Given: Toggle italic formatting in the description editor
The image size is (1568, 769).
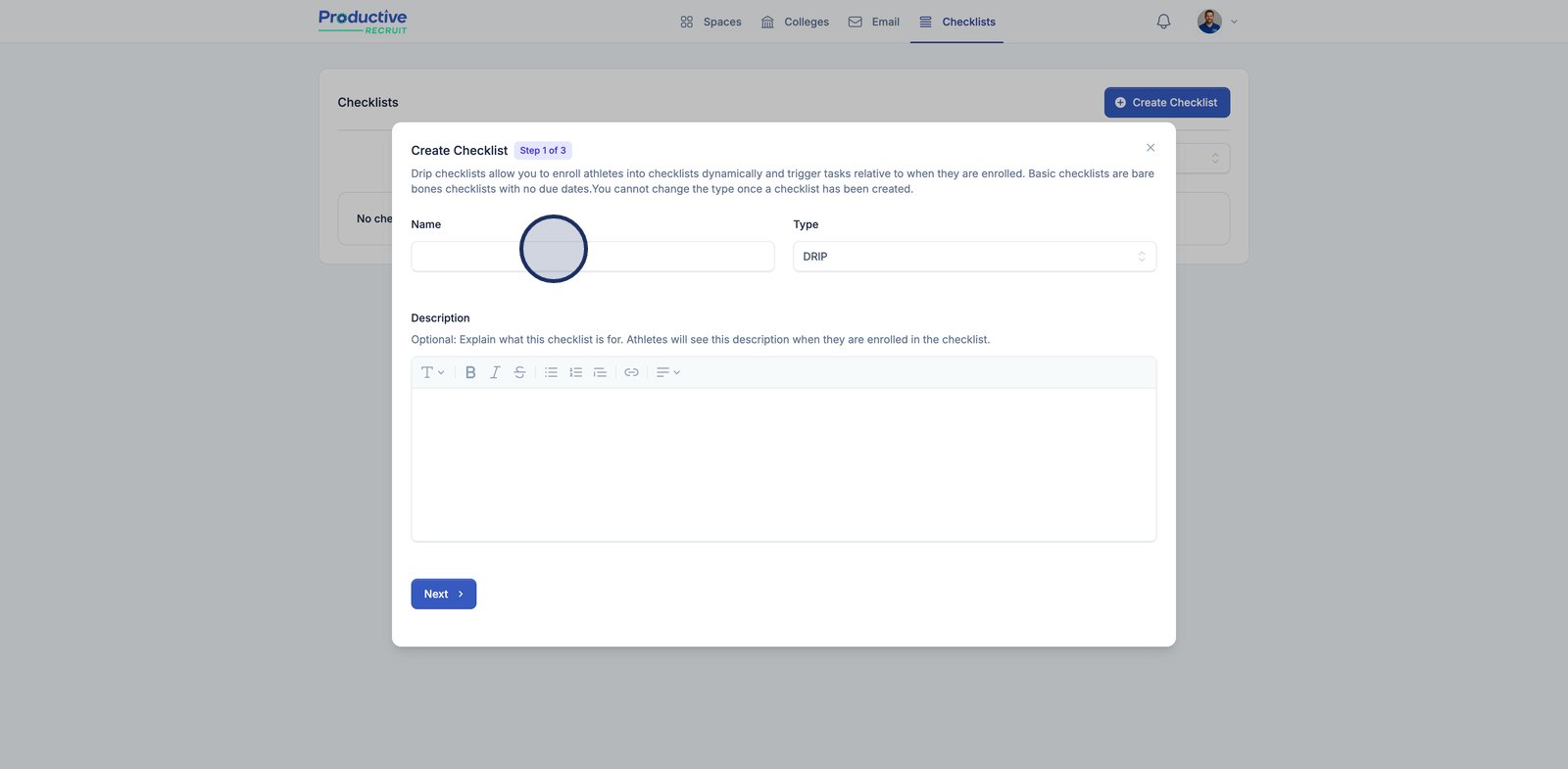Looking at the screenshot, I should pyautogui.click(x=495, y=372).
